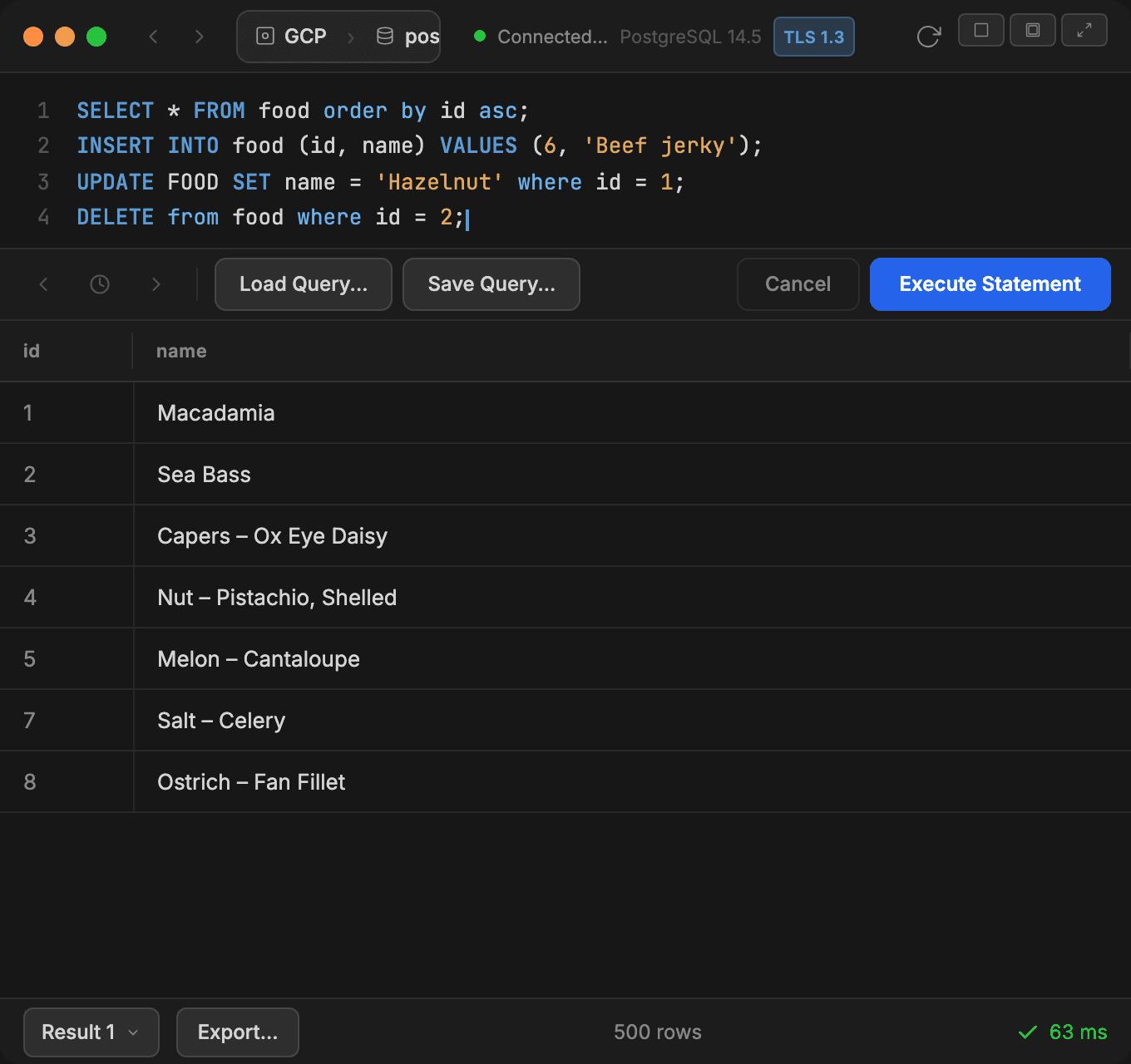The image size is (1131, 1064).
Task: Cancel the running statement
Action: pyautogui.click(x=798, y=284)
